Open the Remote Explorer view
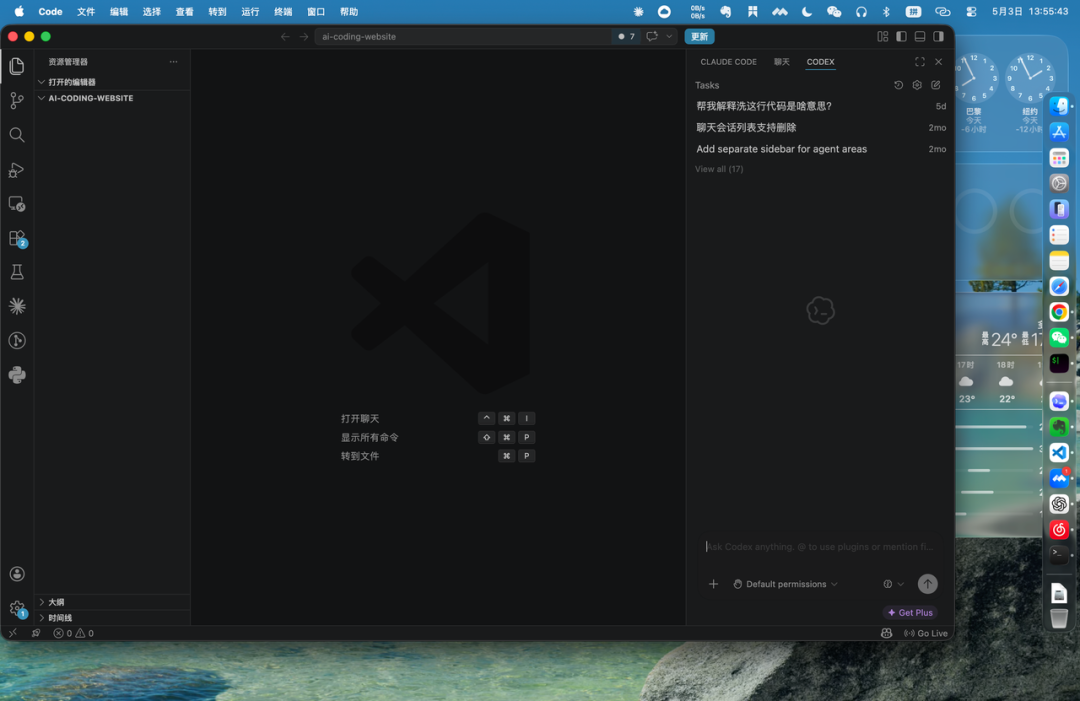The height and width of the screenshot is (701, 1080). [x=17, y=204]
